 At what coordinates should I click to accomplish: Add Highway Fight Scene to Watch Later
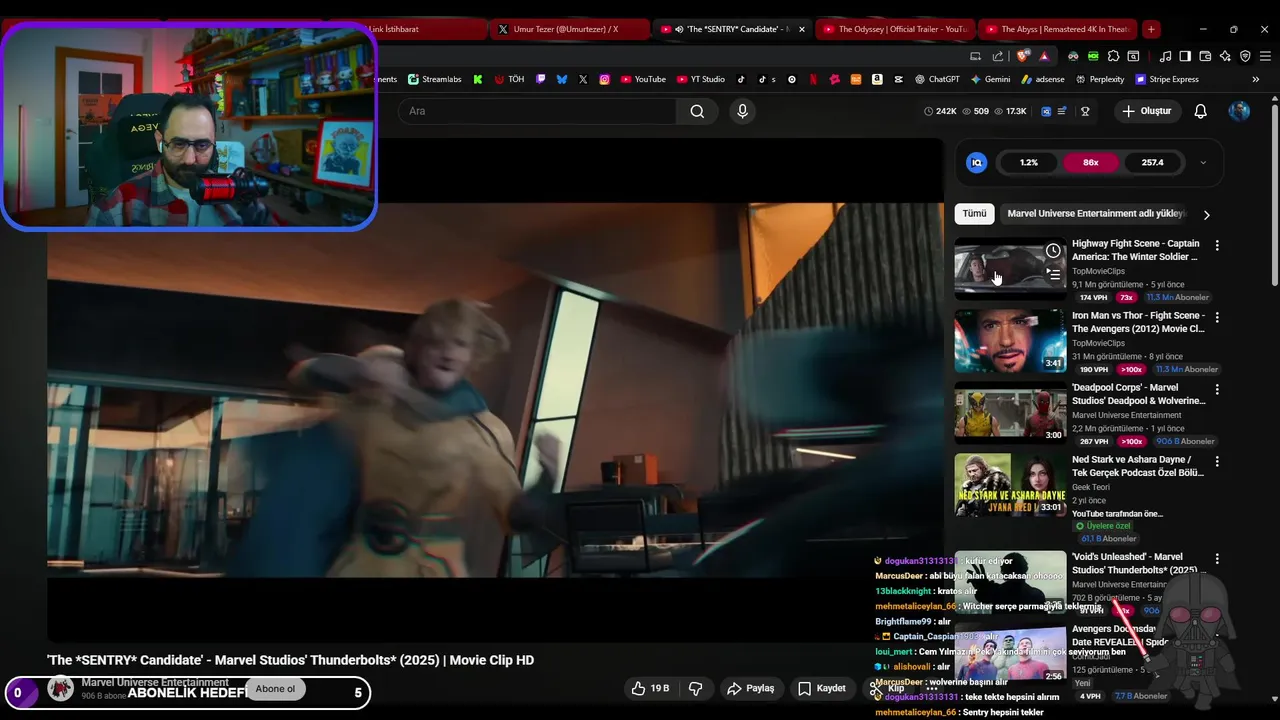point(1053,251)
